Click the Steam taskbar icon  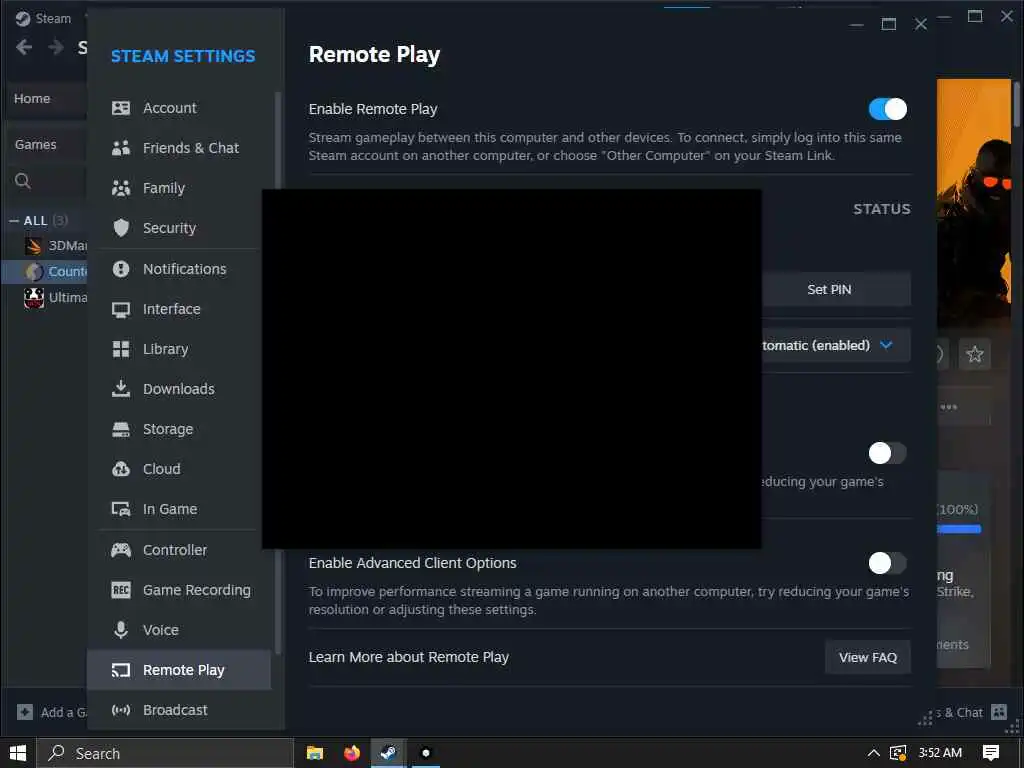[x=388, y=753]
